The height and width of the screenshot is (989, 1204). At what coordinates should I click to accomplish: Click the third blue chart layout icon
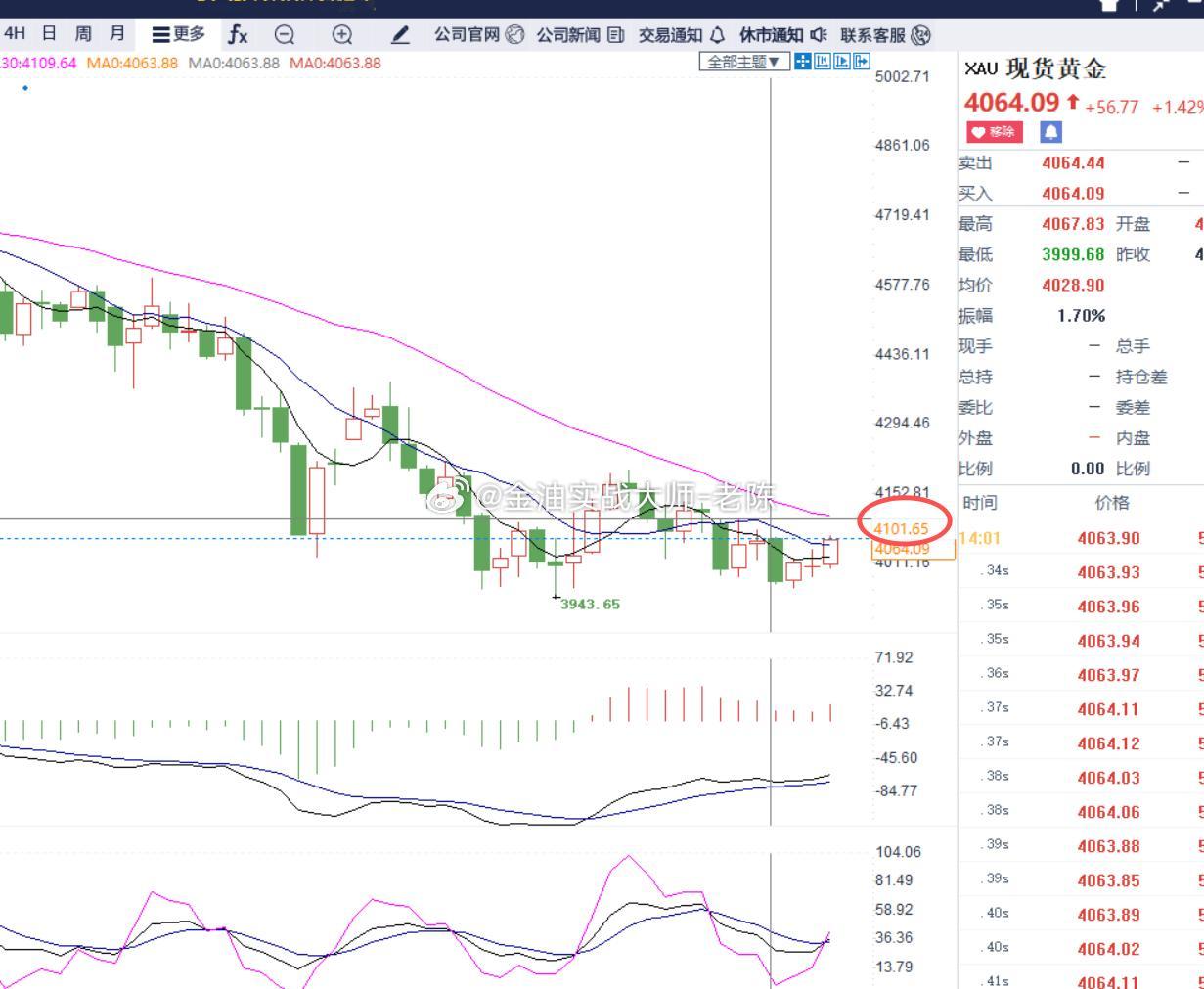pyautogui.click(x=842, y=62)
